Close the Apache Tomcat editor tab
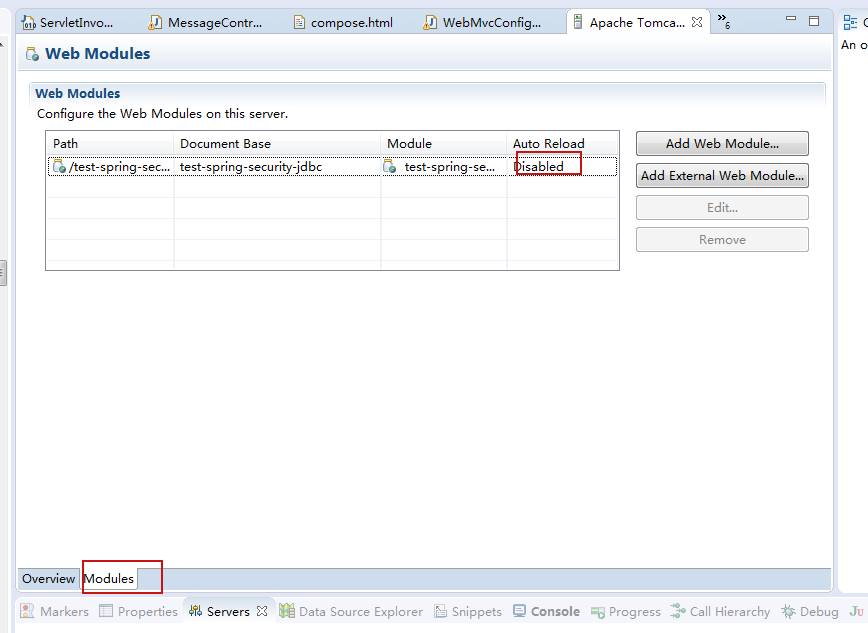This screenshot has width=868, height=633. (x=697, y=22)
